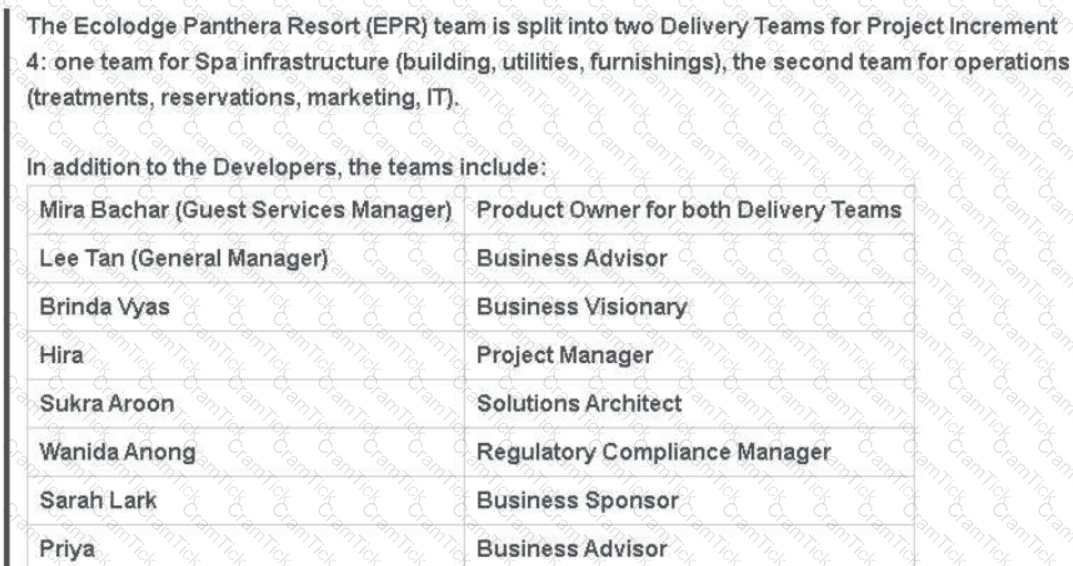Select the Sukra Aroon name cell
The image size is (1073, 566).
pyautogui.click(x=246, y=404)
